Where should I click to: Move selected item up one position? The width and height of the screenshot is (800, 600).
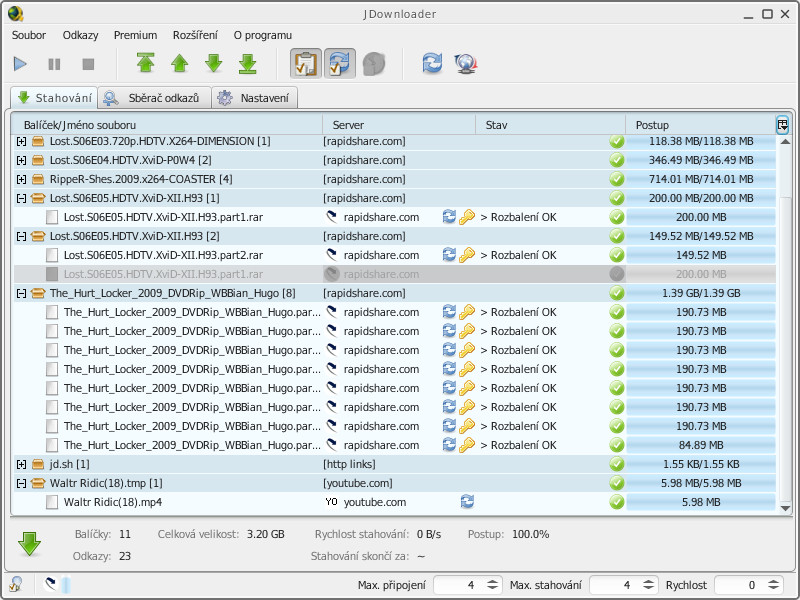[x=180, y=64]
